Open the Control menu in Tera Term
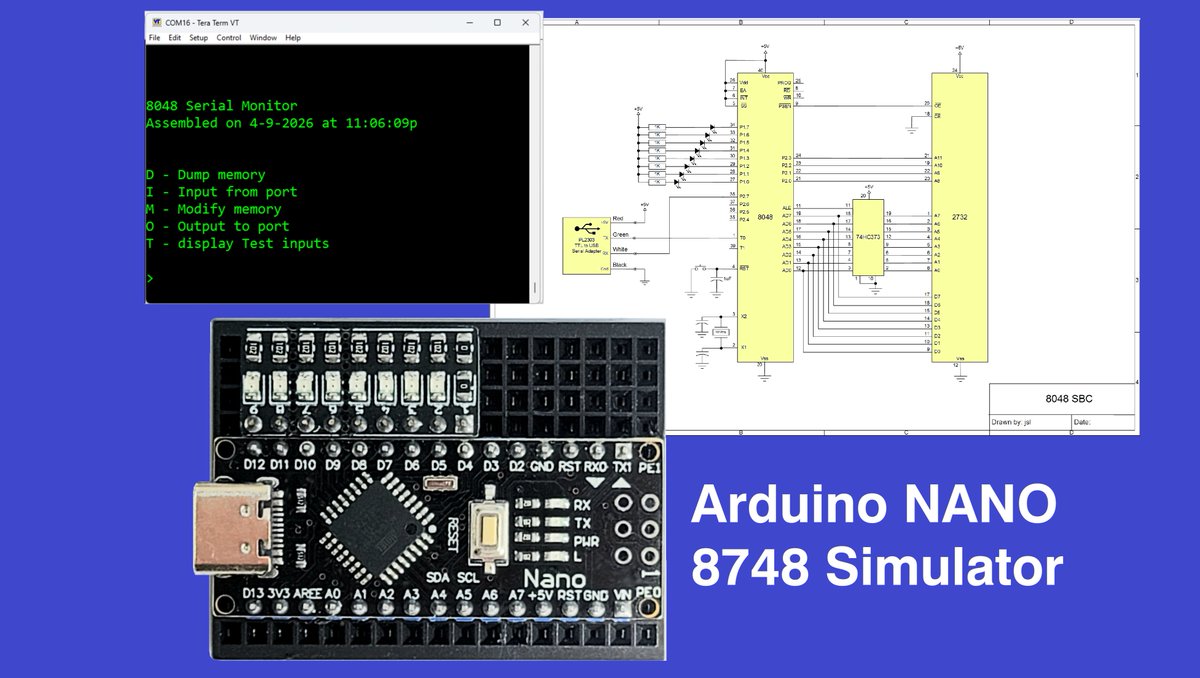Screen dimensions: 1200x678 pyautogui.click(x=229, y=38)
